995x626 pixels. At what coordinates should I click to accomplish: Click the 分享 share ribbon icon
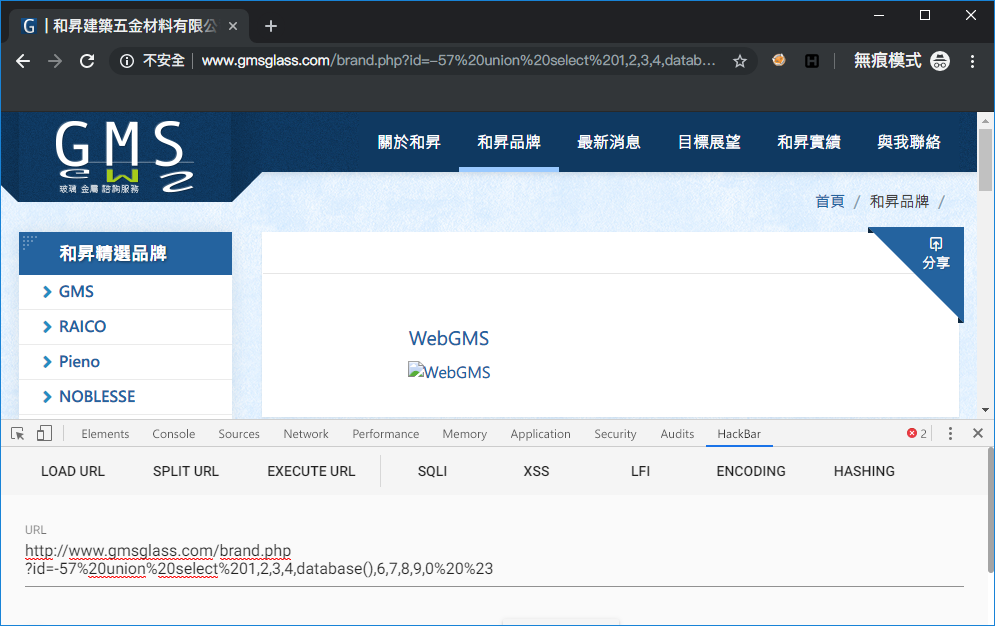tap(935, 254)
